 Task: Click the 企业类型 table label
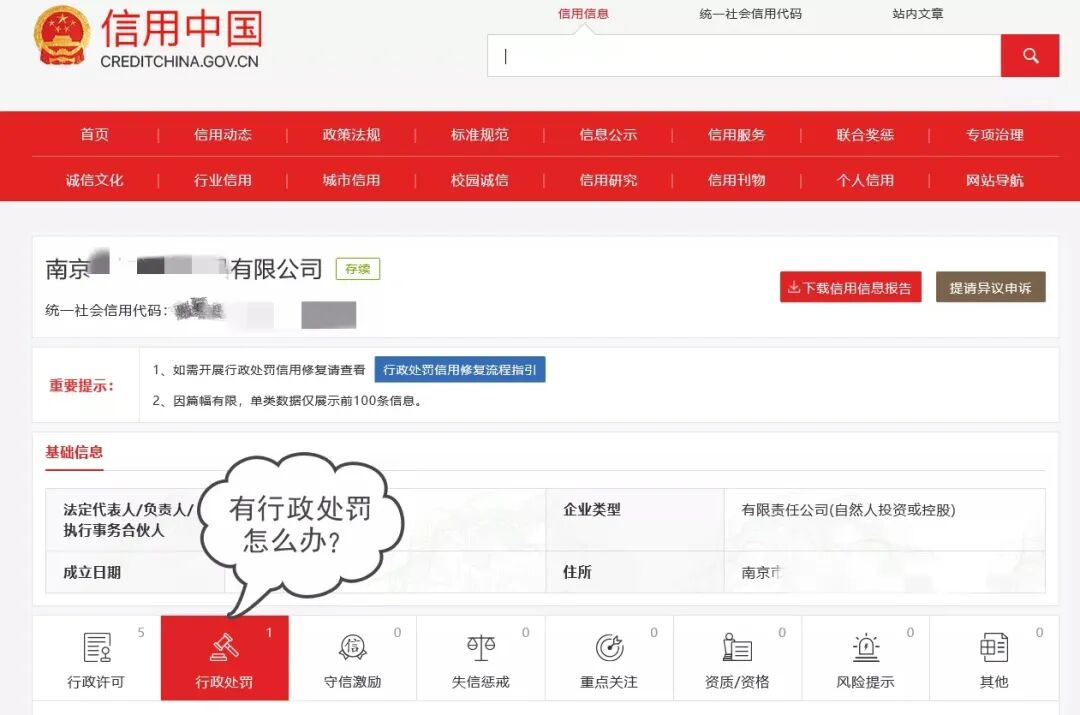click(x=592, y=510)
